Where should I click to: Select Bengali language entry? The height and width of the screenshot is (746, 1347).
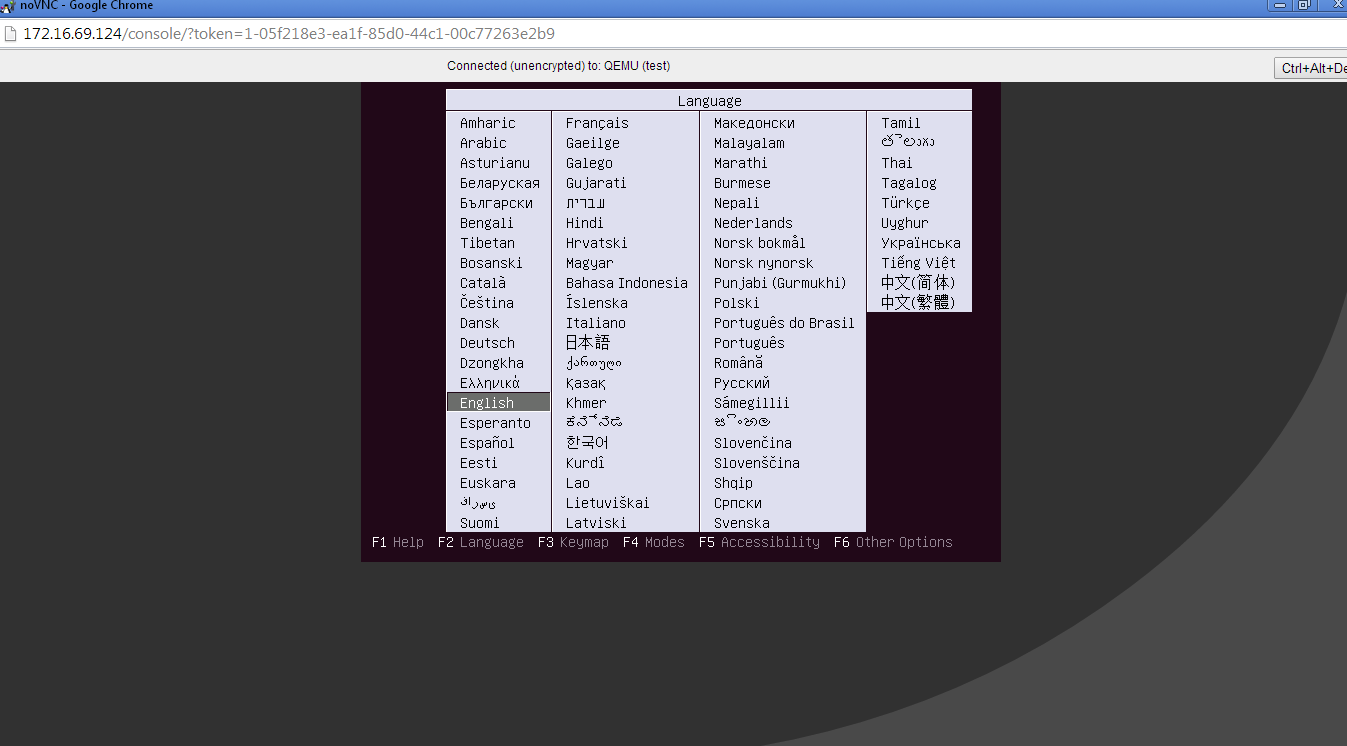click(x=487, y=223)
